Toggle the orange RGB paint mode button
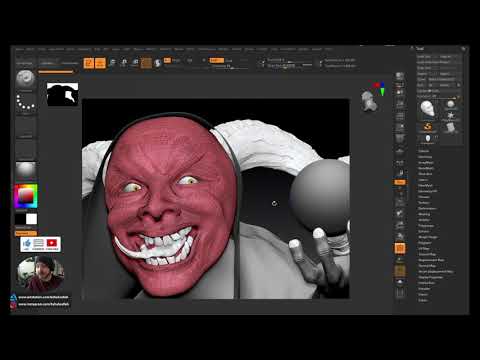The height and width of the screenshot is (360, 480). coord(167,60)
